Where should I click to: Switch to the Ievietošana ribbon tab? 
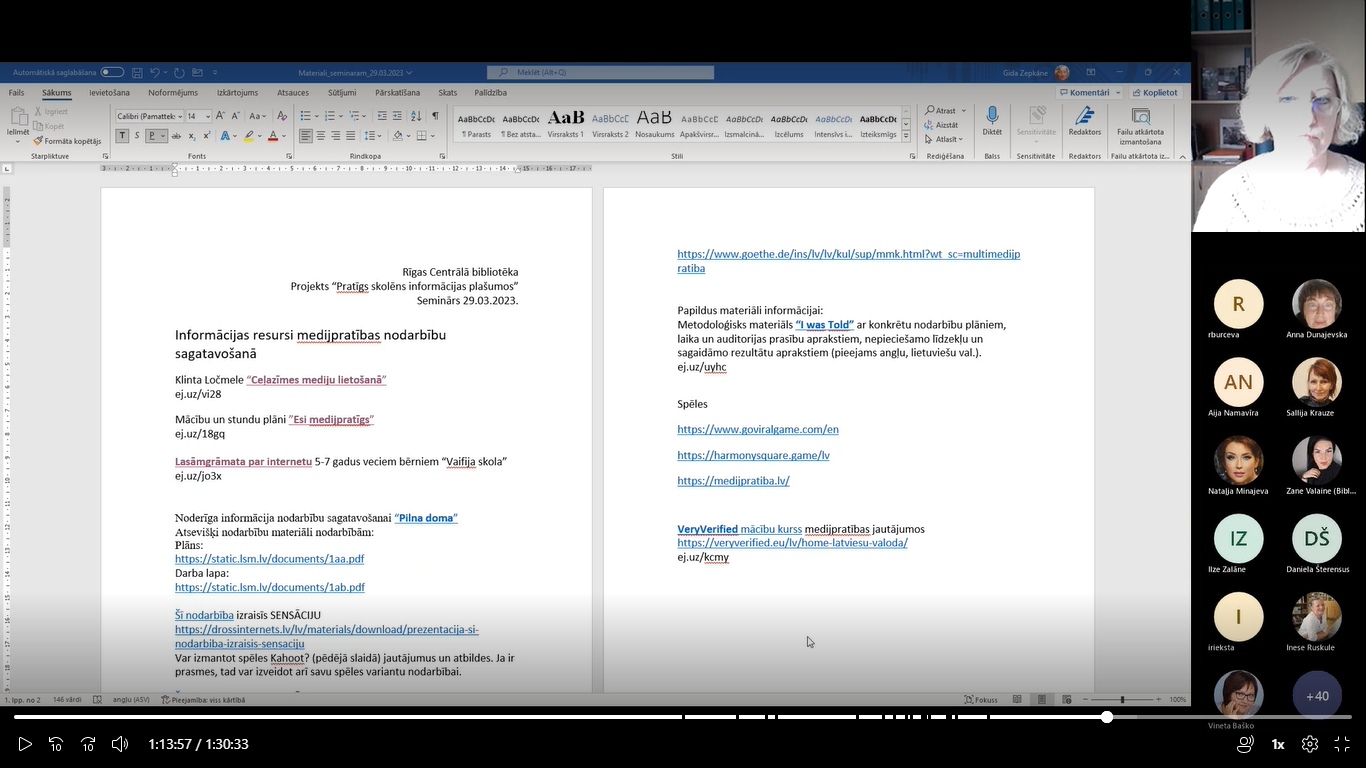(x=109, y=93)
